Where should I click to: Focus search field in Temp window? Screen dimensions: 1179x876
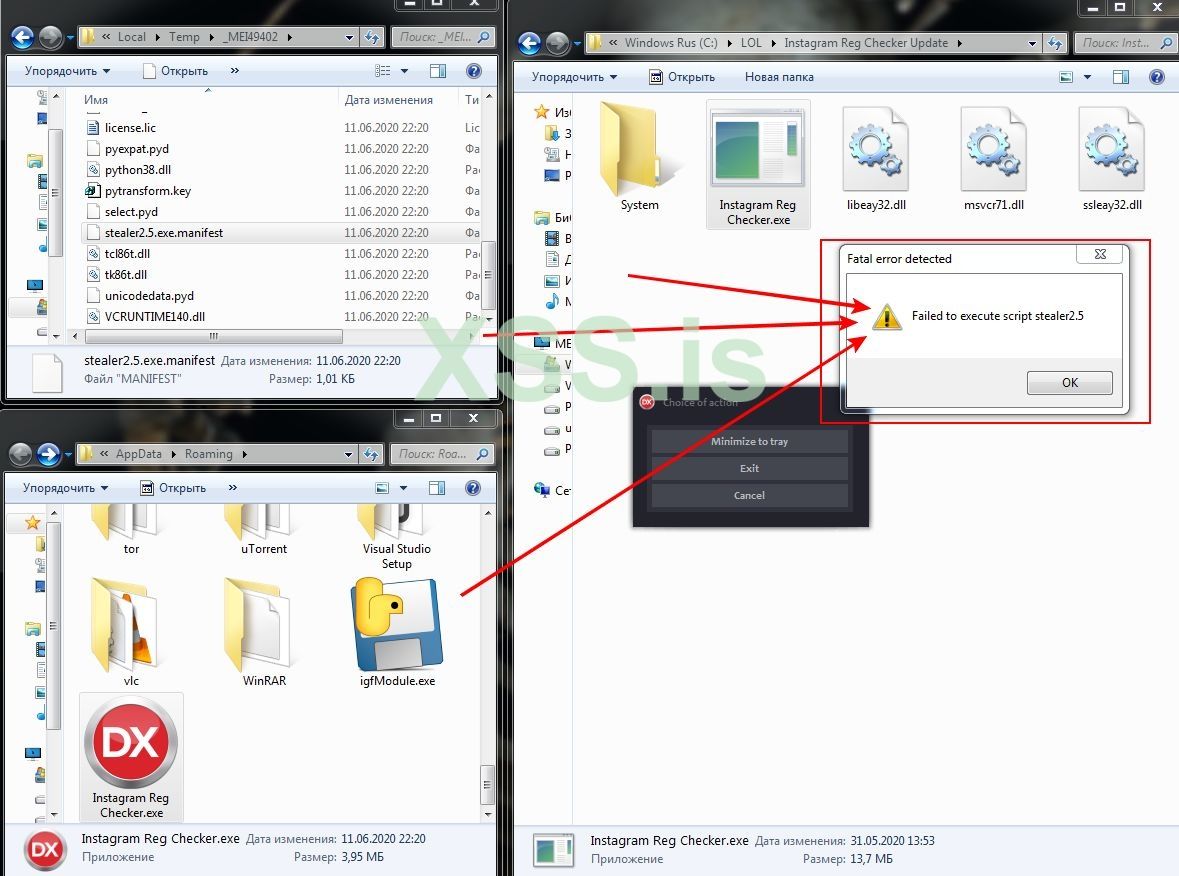442,37
